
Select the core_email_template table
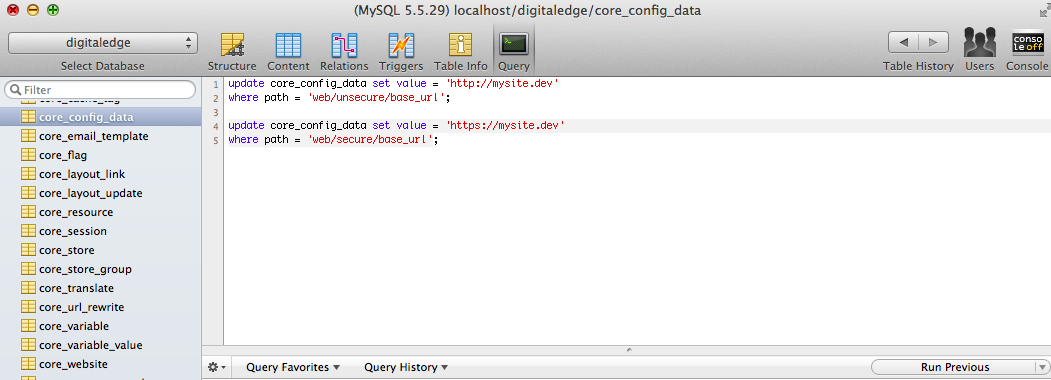click(101, 136)
